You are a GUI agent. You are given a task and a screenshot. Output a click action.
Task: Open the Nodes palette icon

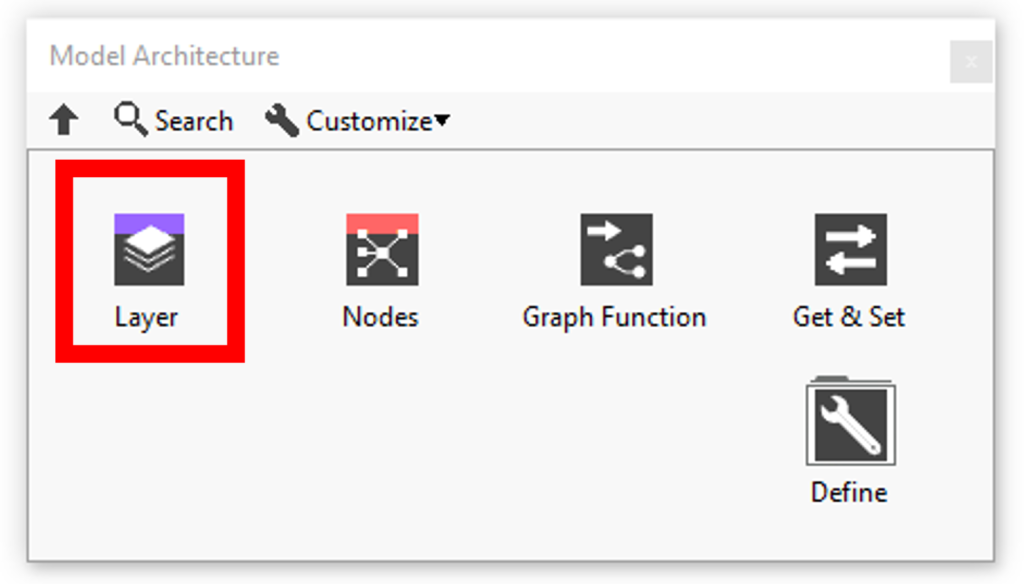tap(382, 250)
